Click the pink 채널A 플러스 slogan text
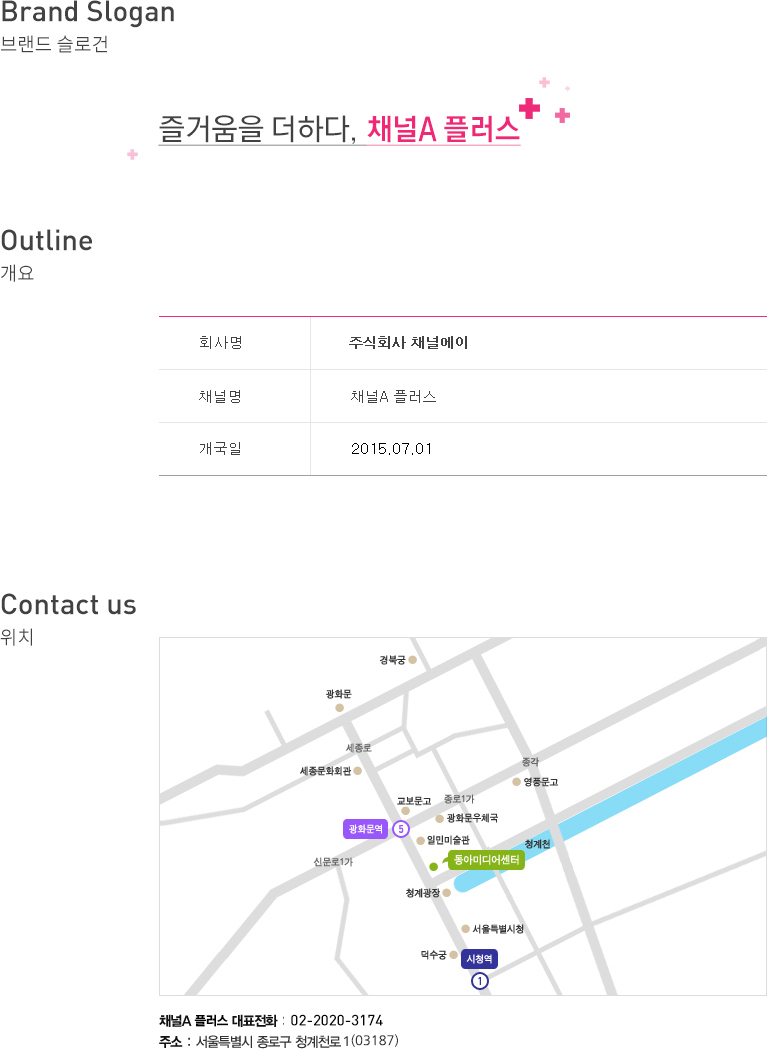The image size is (767, 1049). (x=443, y=129)
